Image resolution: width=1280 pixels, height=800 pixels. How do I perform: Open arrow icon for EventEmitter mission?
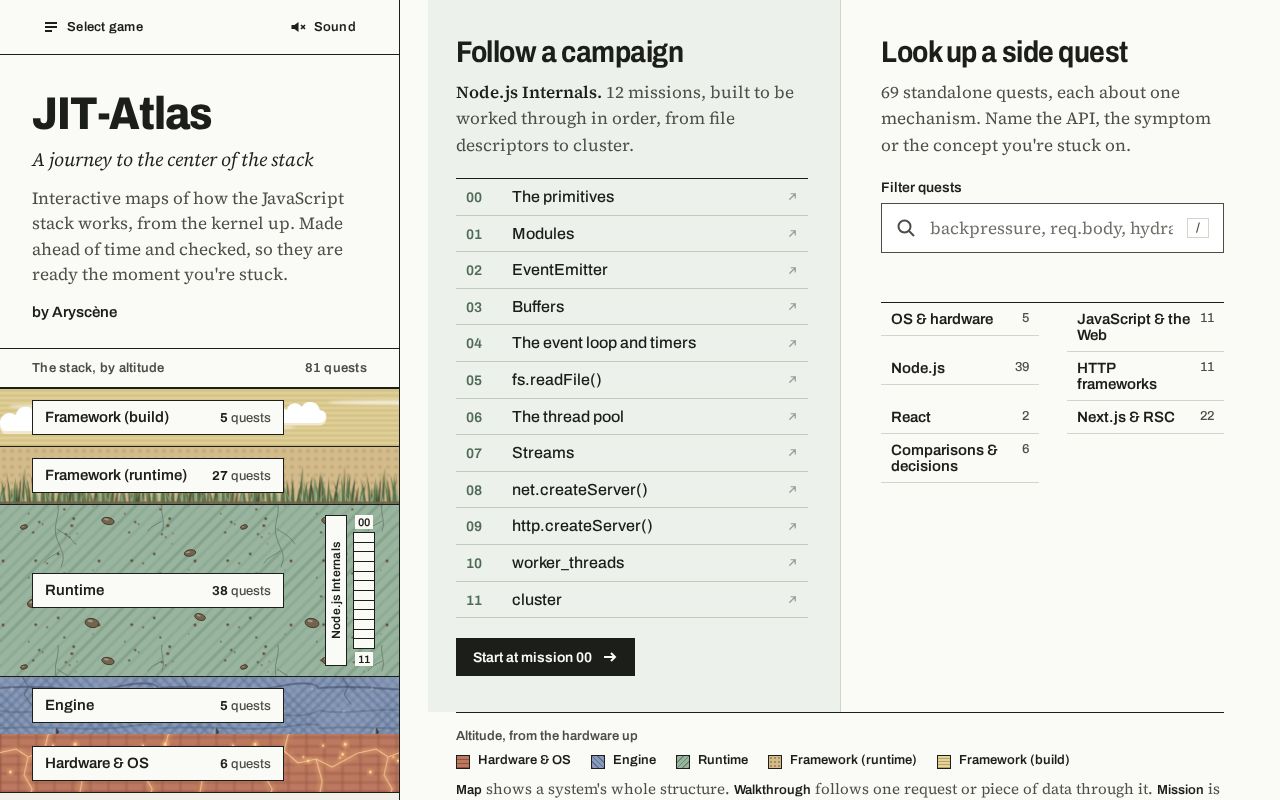(x=792, y=270)
